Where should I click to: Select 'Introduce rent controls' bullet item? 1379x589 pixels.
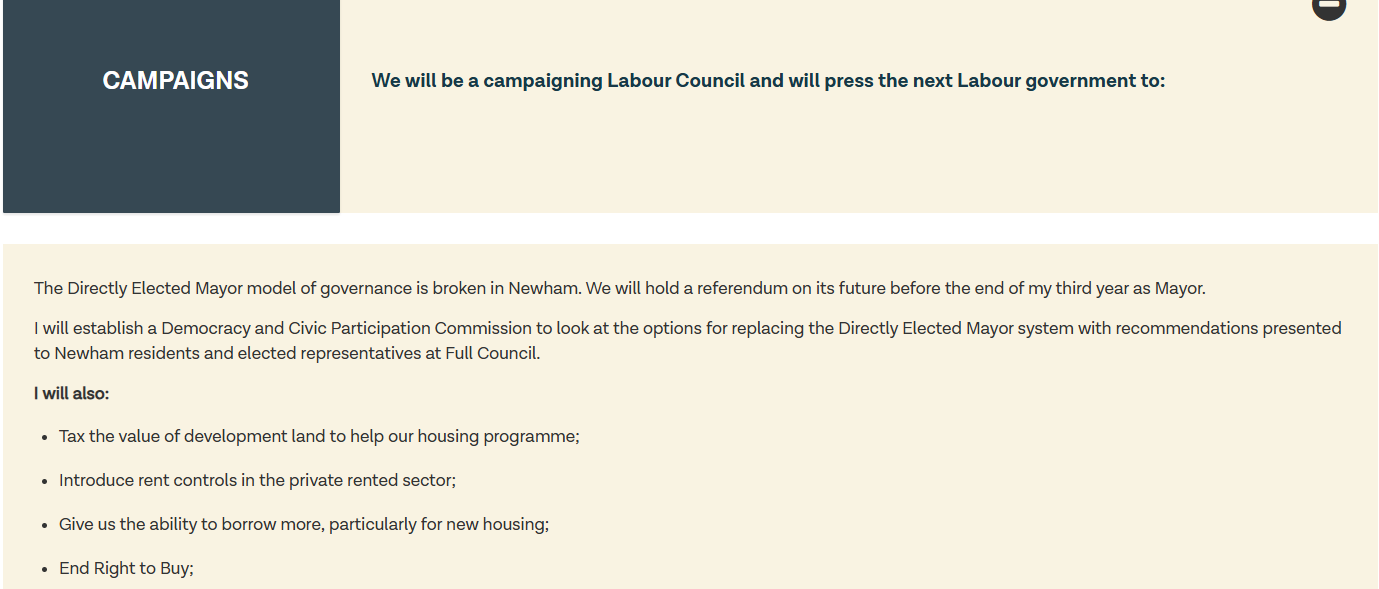point(257,480)
